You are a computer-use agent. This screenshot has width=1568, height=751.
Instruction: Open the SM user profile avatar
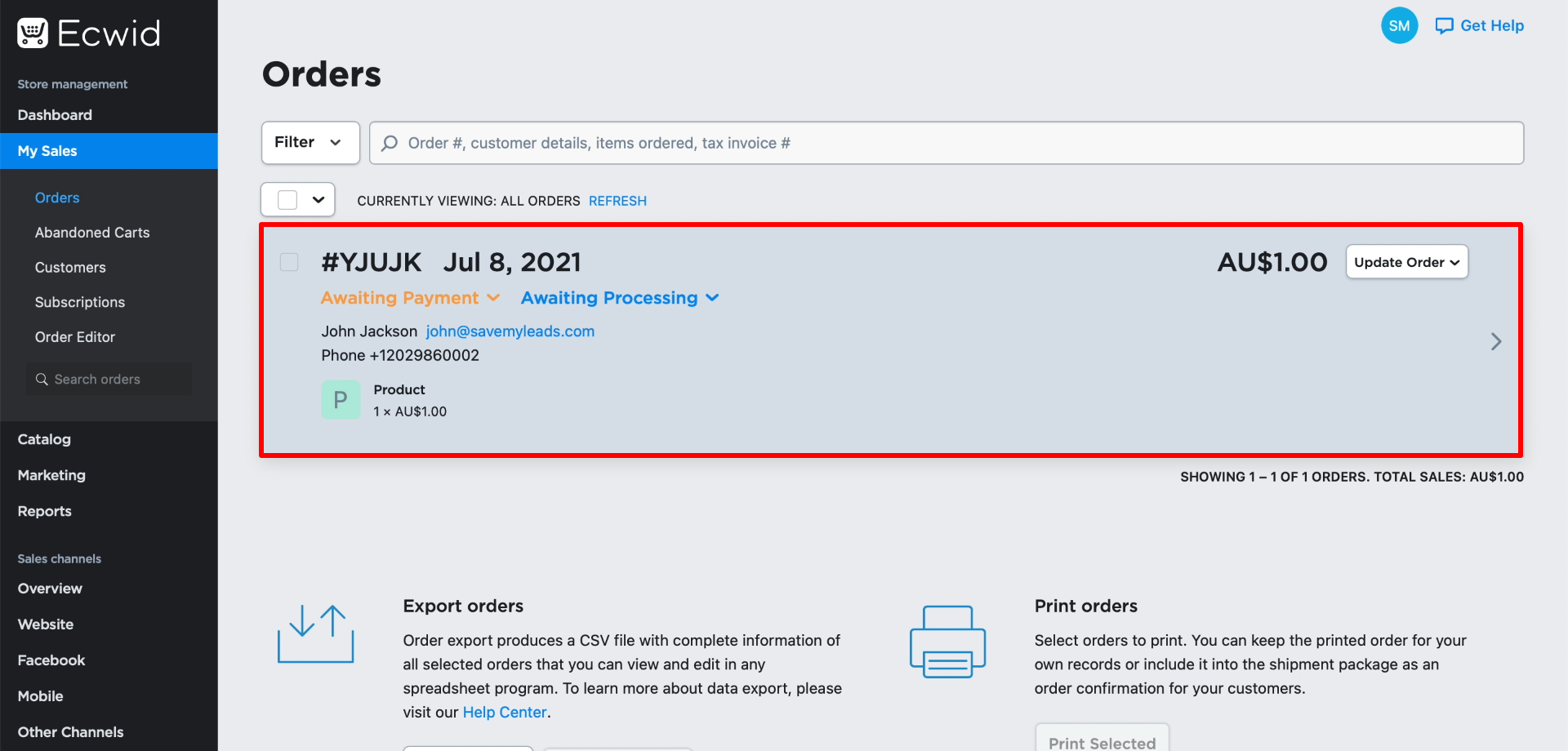pyautogui.click(x=1399, y=25)
